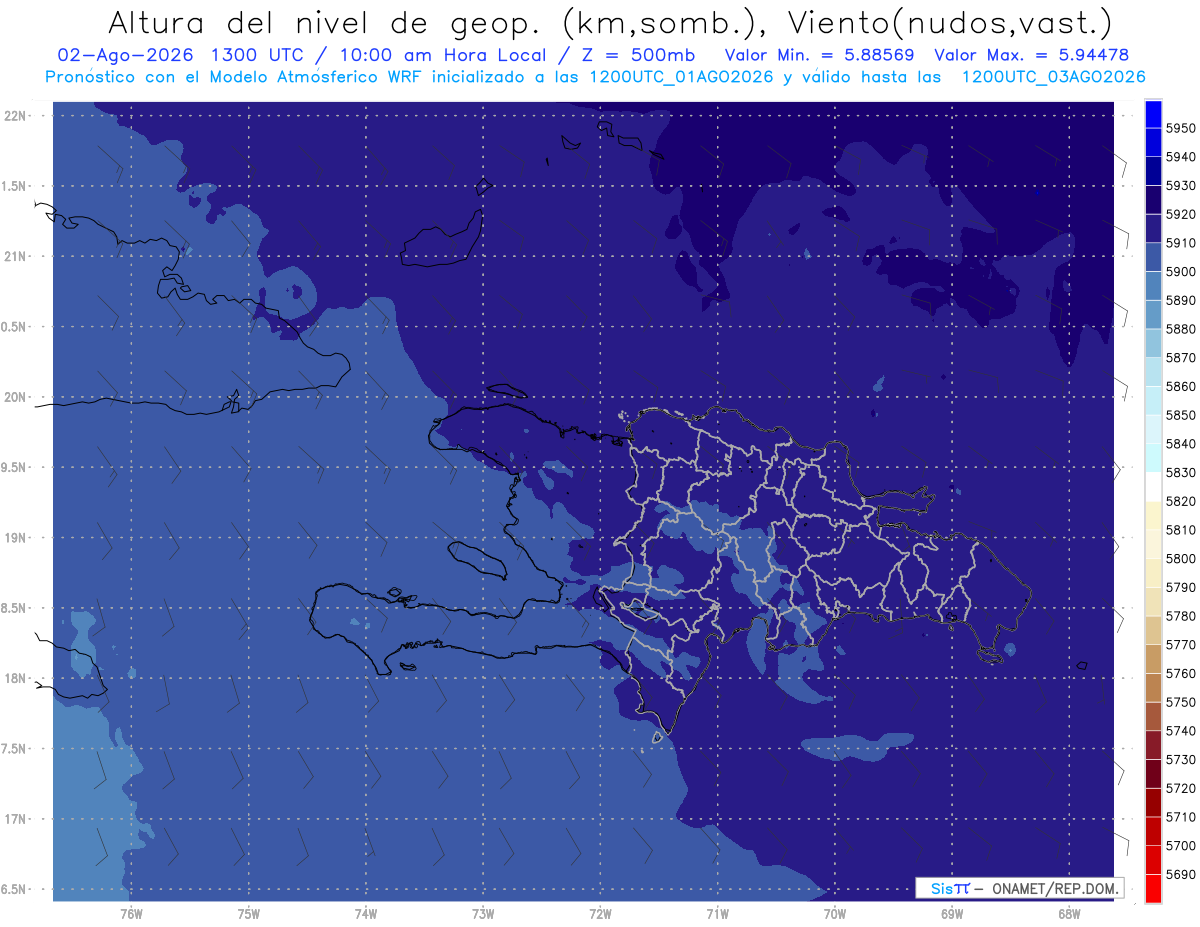Click the '70W' longitude label
1200x927 pixels.
[835, 913]
